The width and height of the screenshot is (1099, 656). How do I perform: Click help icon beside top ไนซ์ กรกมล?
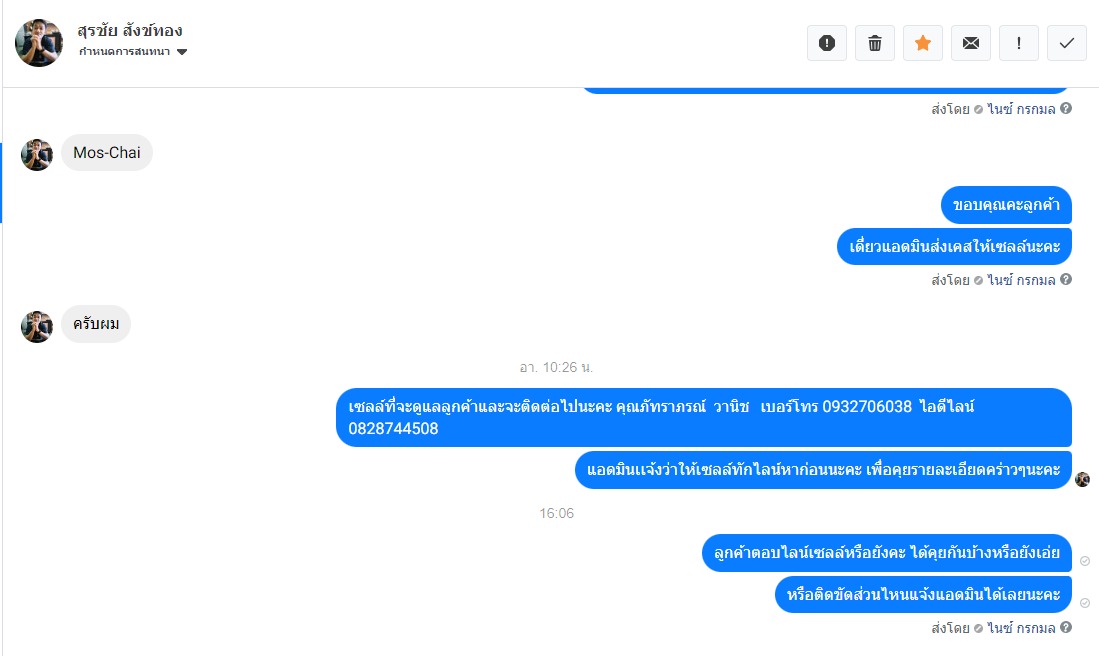[1066, 108]
